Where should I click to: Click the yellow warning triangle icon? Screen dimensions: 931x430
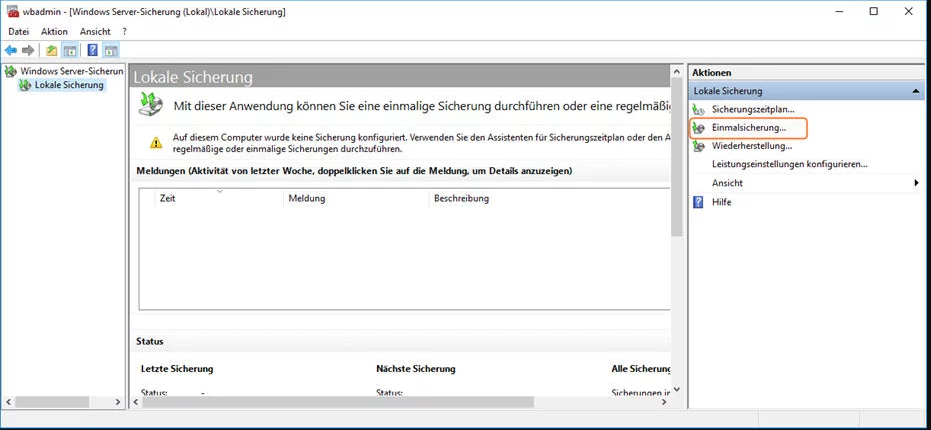coord(156,143)
